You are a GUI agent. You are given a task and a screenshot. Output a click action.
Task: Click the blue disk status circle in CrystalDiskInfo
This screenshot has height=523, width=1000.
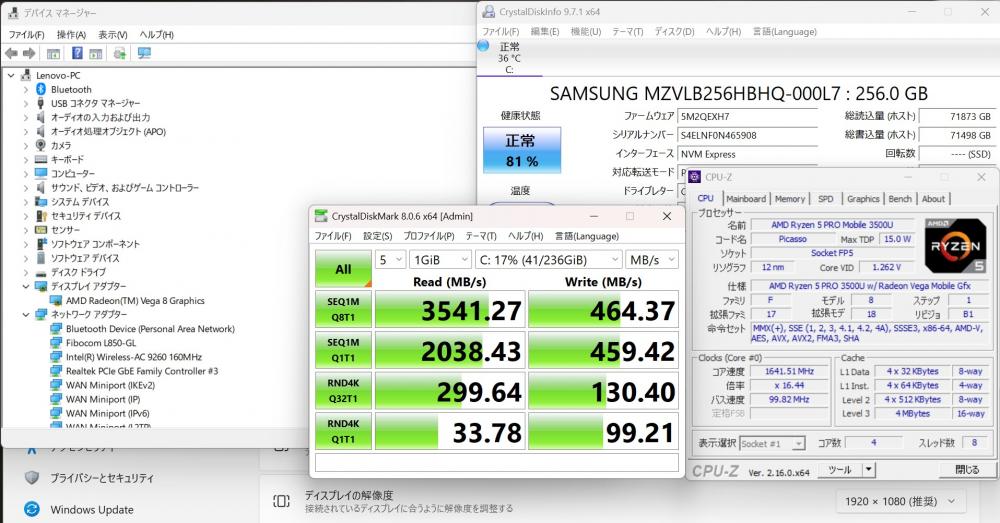tap(483, 46)
